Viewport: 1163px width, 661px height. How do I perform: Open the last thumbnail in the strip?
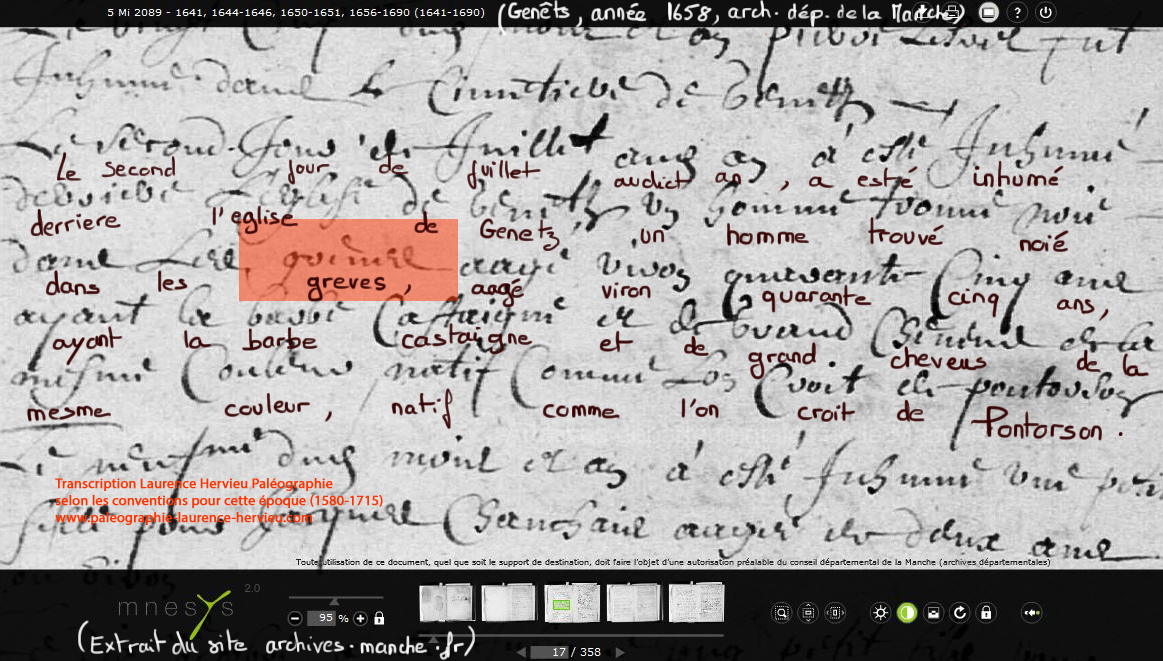(x=696, y=603)
